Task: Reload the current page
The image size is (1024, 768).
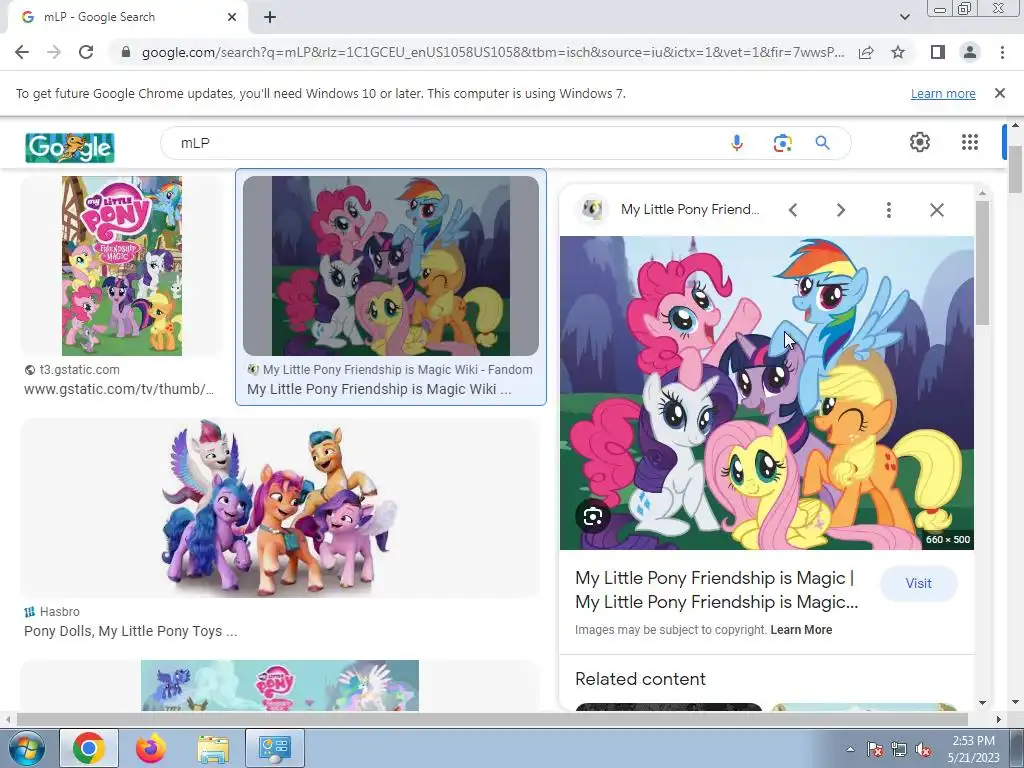Action: pyautogui.click(x=86, y=52)
